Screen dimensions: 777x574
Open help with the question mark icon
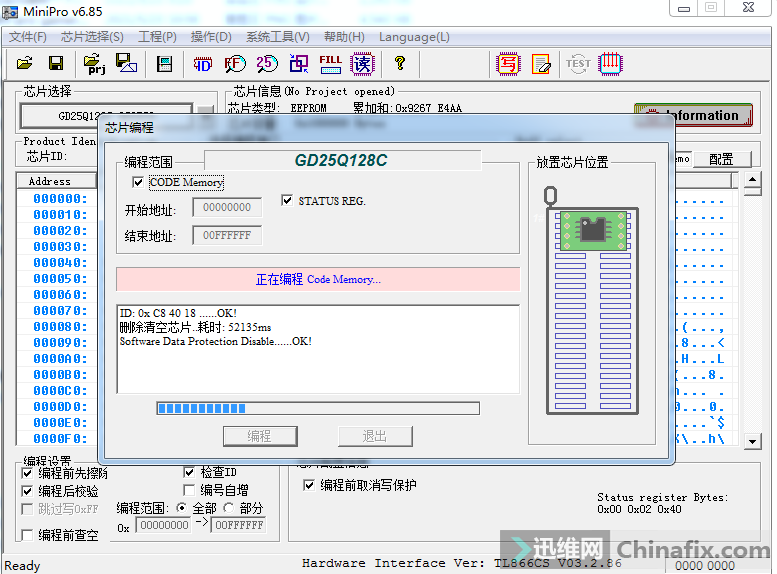click(x=400, y=63)
